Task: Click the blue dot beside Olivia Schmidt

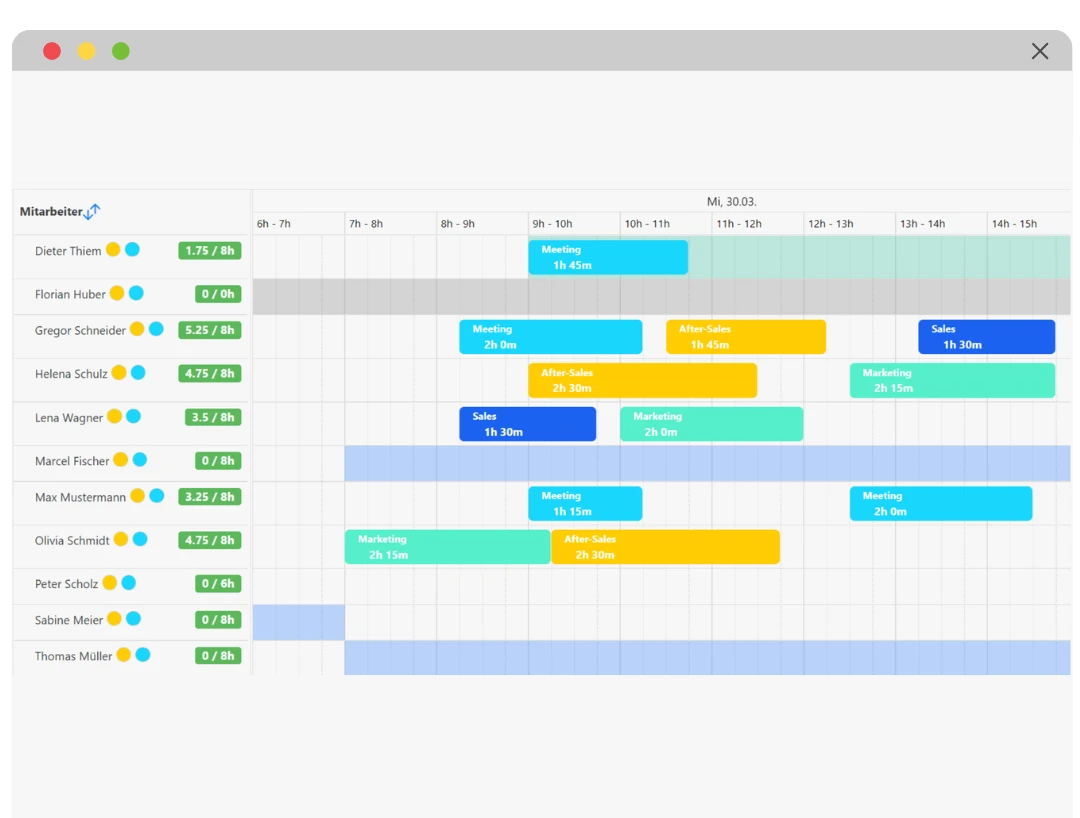Action: (x=140, y=539)
